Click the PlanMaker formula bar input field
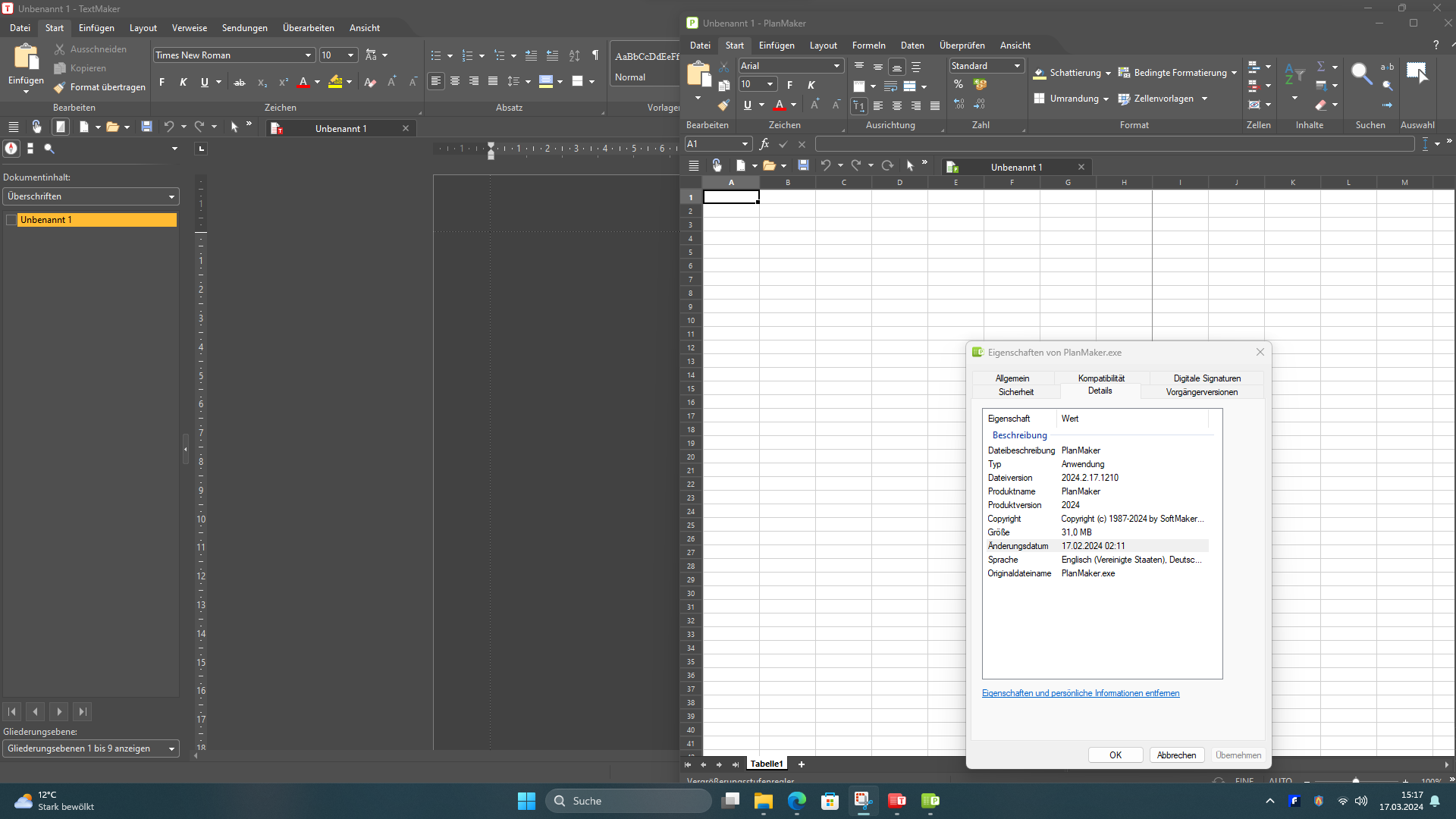Screen dimensions: 1456x819 [x=1114, y=144]
